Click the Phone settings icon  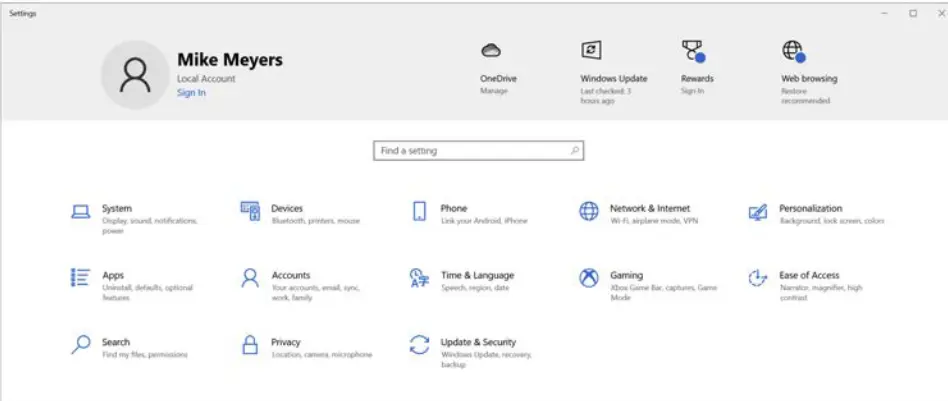[x=419, y=212]
